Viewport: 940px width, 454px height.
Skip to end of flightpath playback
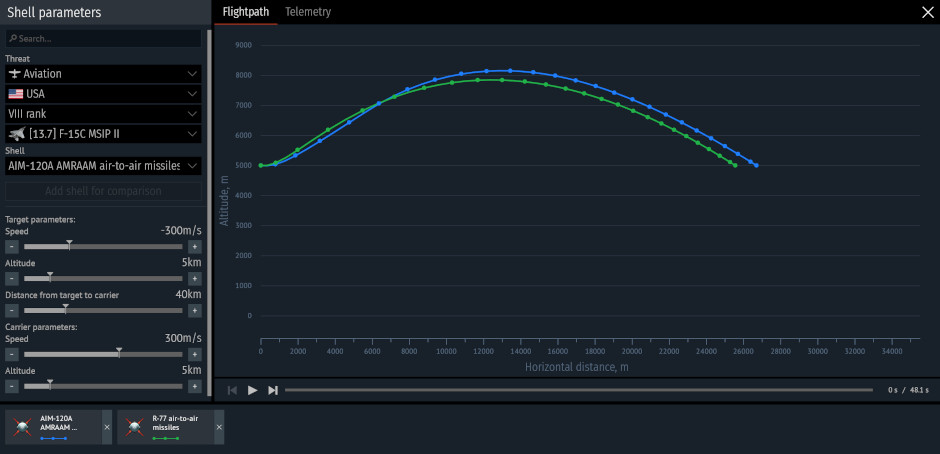pos(273,390)
